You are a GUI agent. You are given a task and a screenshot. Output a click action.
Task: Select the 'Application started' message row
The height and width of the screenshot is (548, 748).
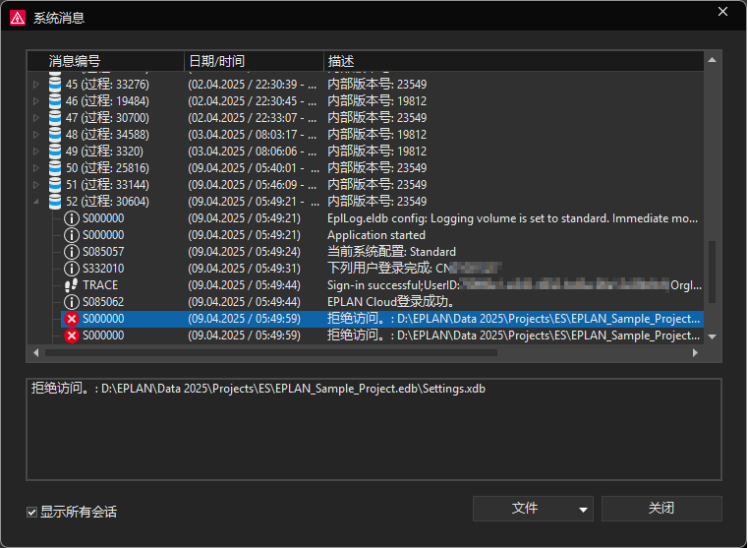382,235
